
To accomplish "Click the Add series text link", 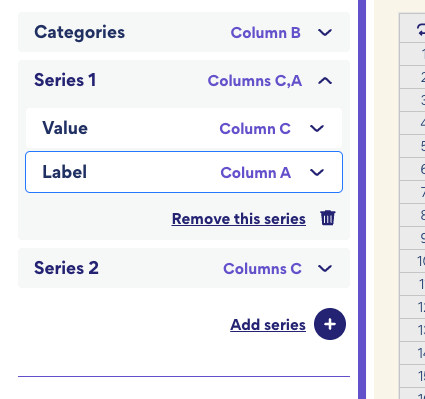I will [268, 325].
